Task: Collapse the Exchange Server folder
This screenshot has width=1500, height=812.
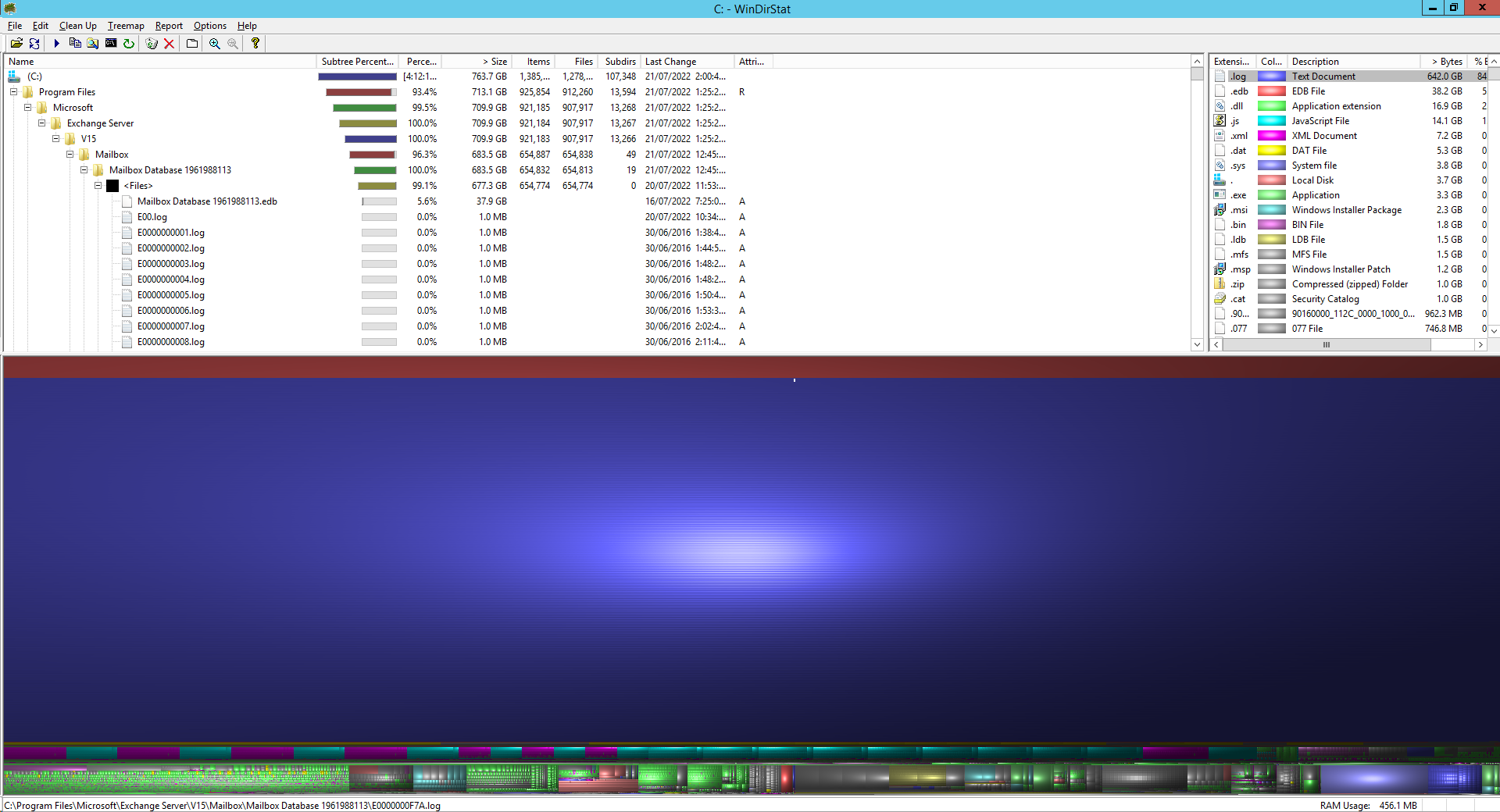Action: (41, 123)
